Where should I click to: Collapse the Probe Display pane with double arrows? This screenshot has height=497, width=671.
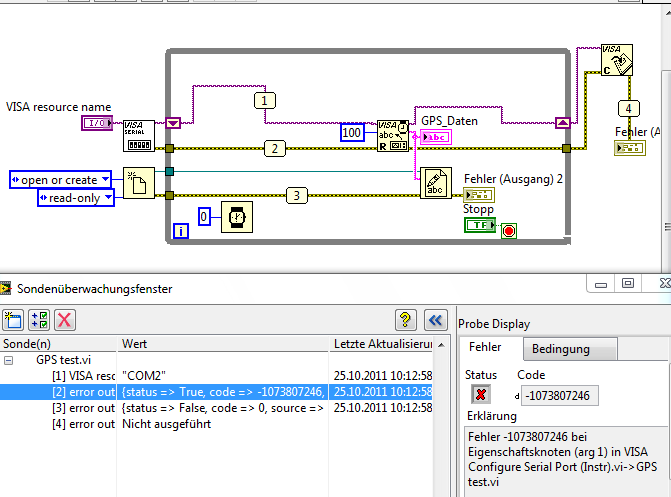(435, 320)
